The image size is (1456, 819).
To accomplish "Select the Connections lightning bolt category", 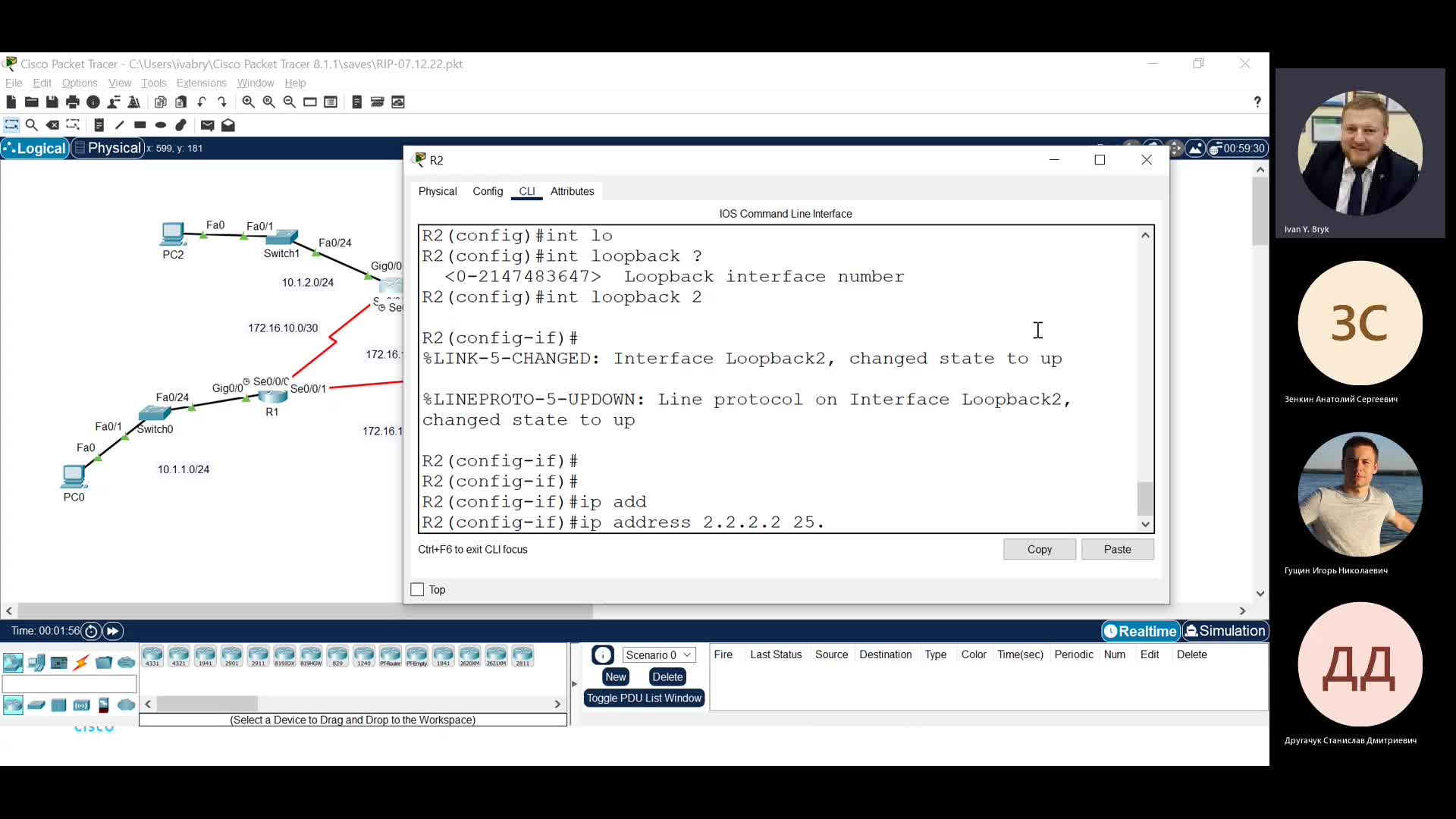I will [x=81, y=663].
